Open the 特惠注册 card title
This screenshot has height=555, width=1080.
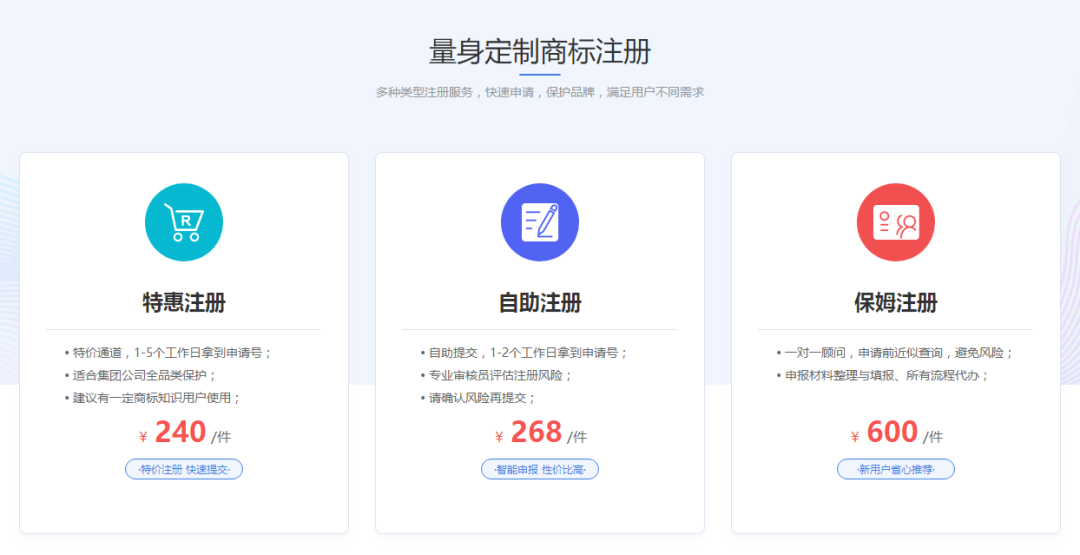tap(184, 303)
